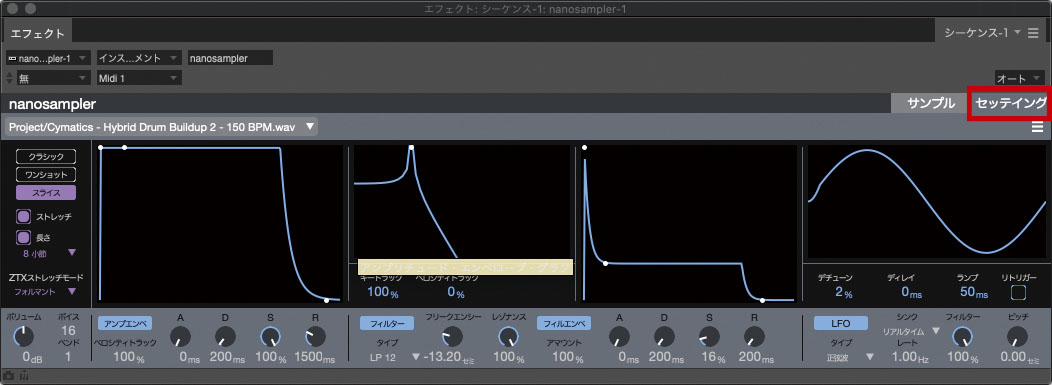Click the キートラック value 100%
The height and width of the screenshot is (385, 1052).
(x=382, y=292)
